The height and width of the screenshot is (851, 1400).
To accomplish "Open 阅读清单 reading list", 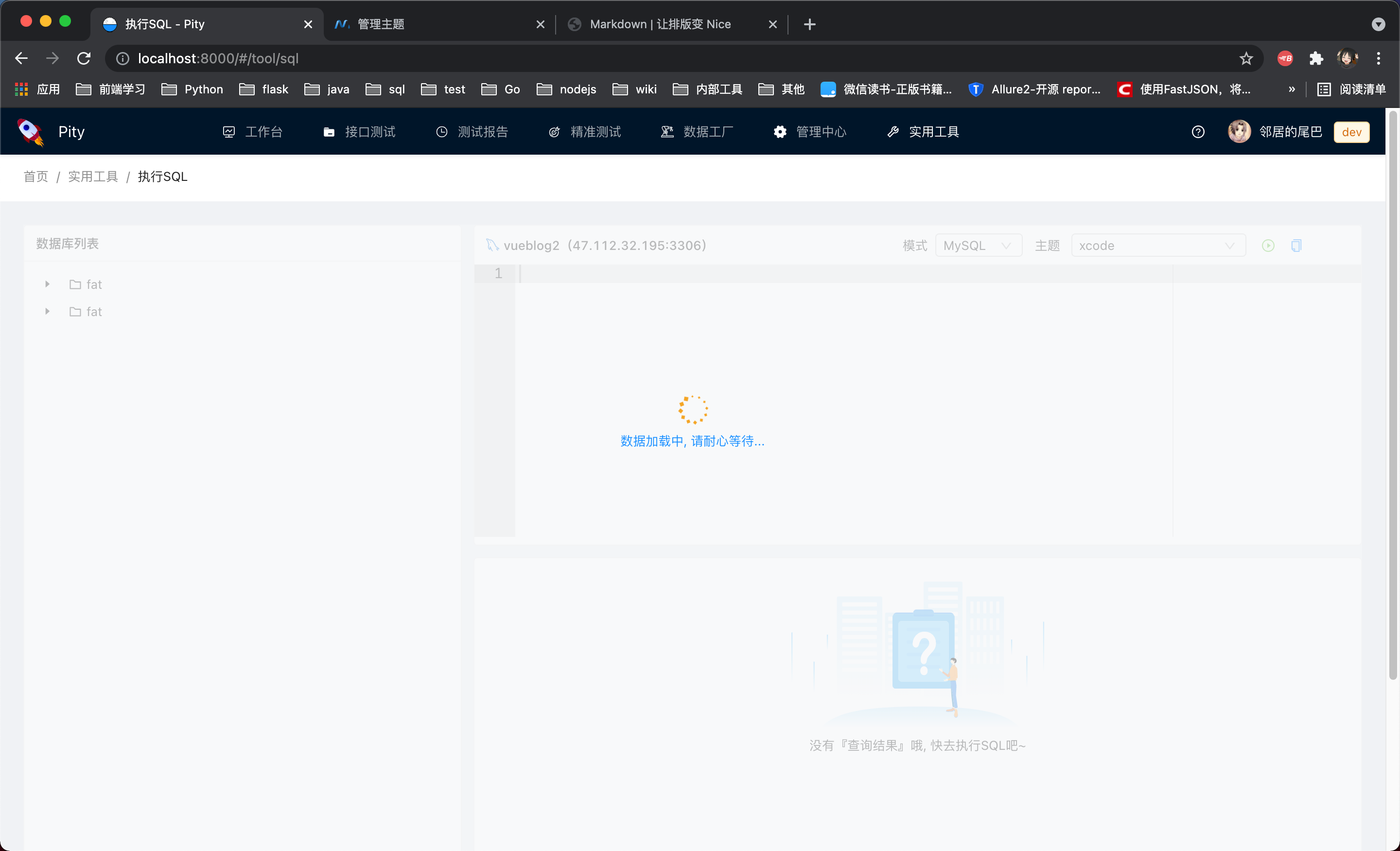I will click(x=1352, y=89).
